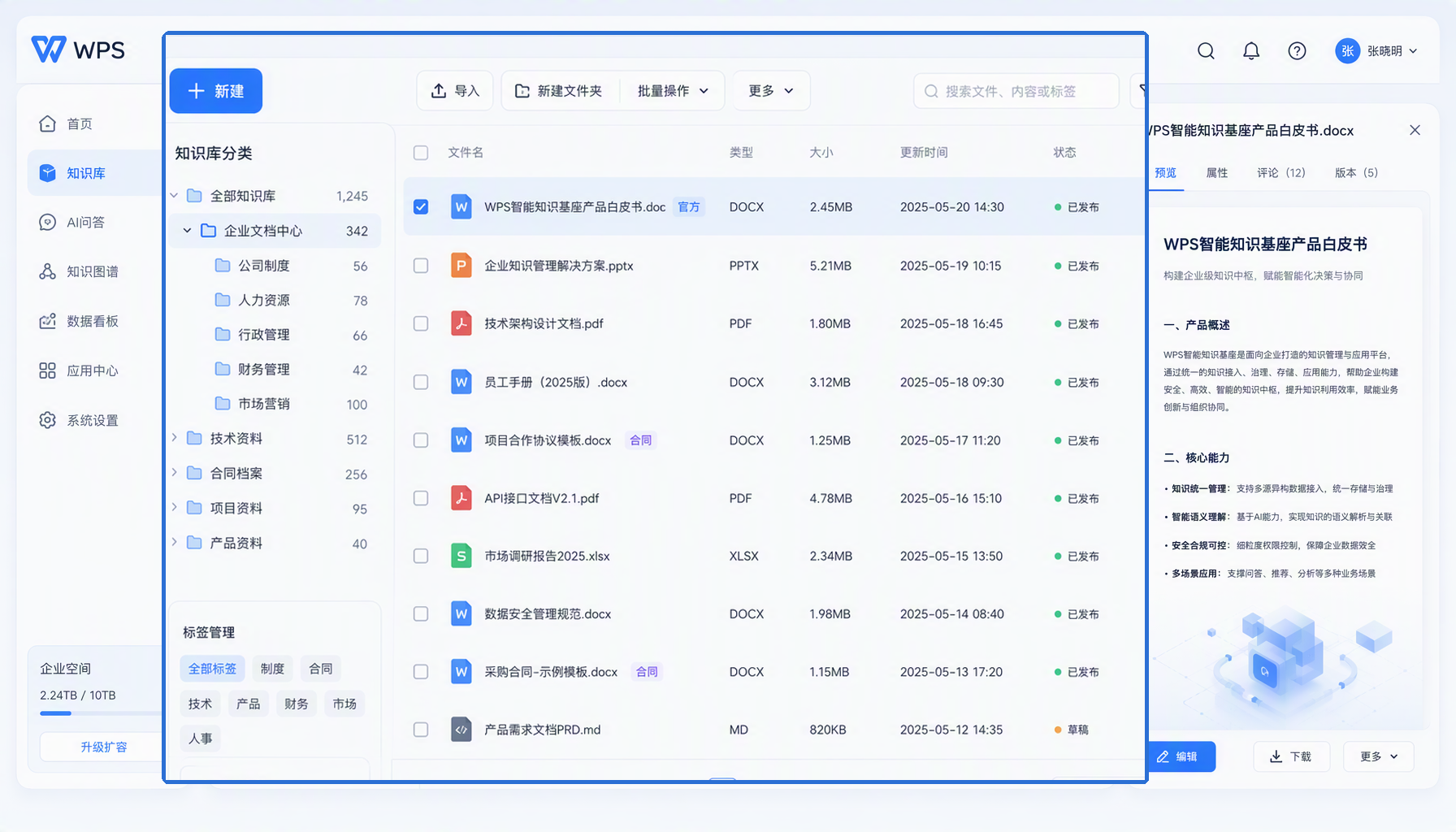Screen dimensions: 1456x832
Task: Filter by the 制度 tag
Action: click(272, 669)
